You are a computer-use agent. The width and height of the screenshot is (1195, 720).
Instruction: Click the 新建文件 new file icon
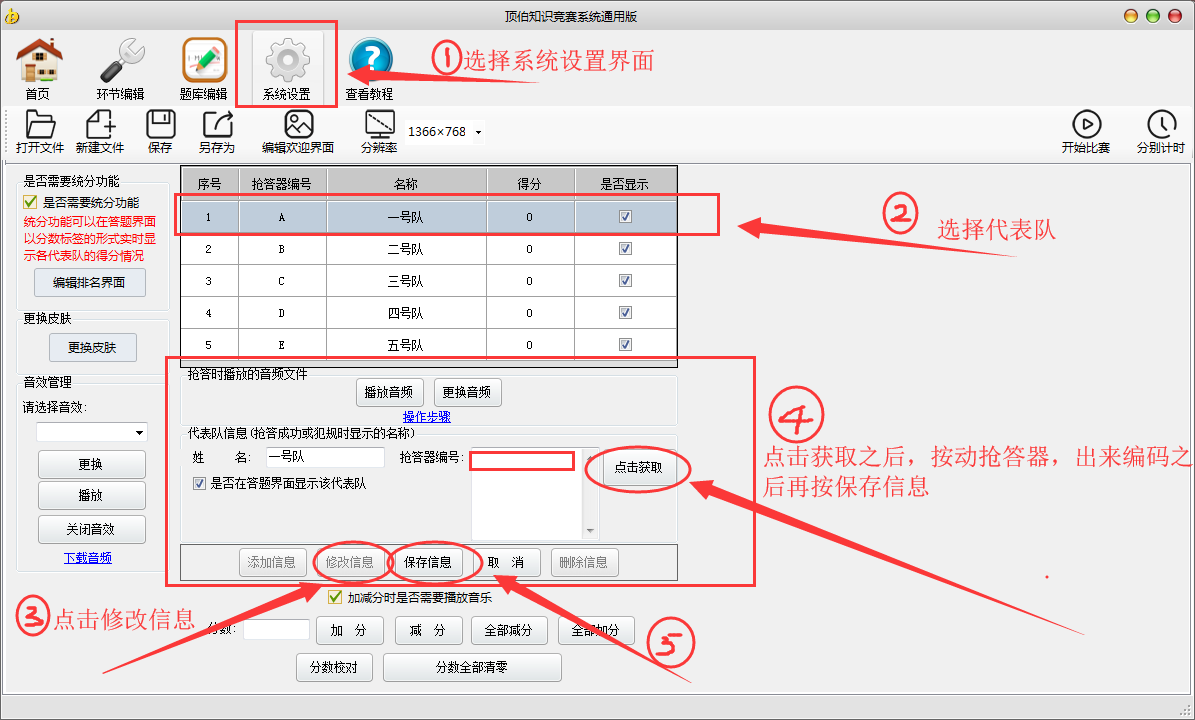(100, 125)
